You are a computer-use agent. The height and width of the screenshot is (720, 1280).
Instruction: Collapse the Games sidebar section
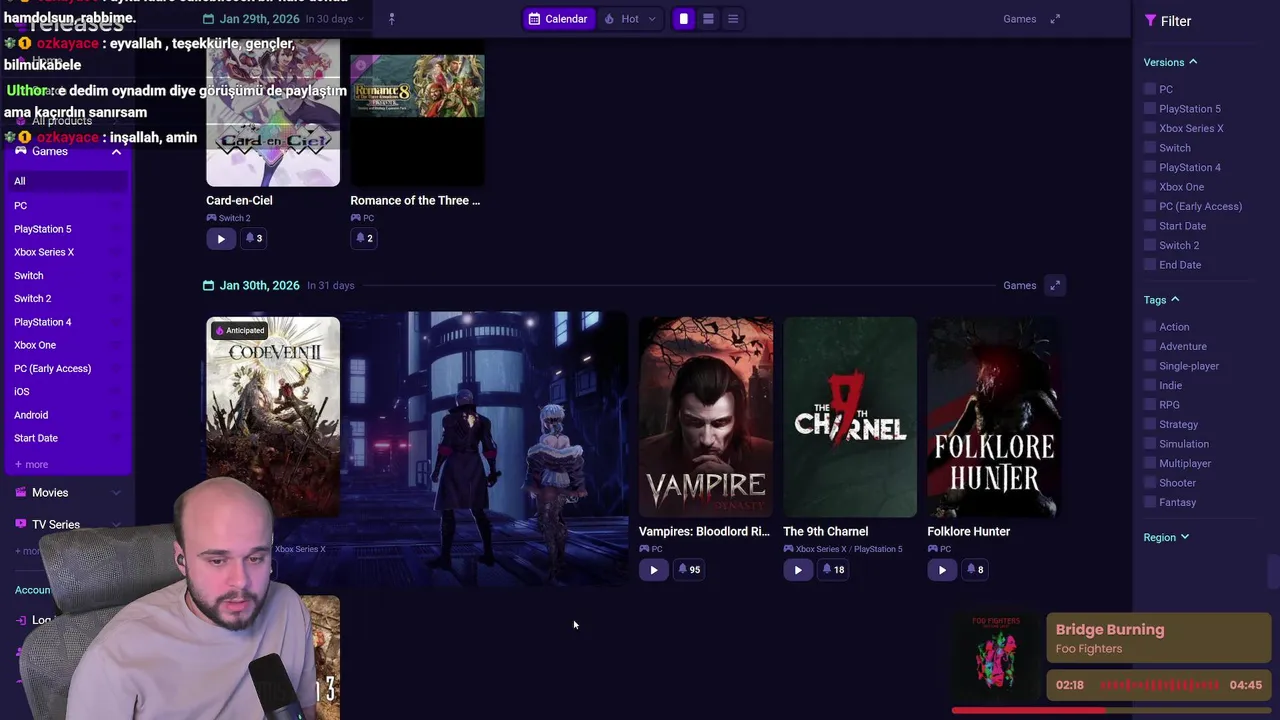[x=116, y=152]
